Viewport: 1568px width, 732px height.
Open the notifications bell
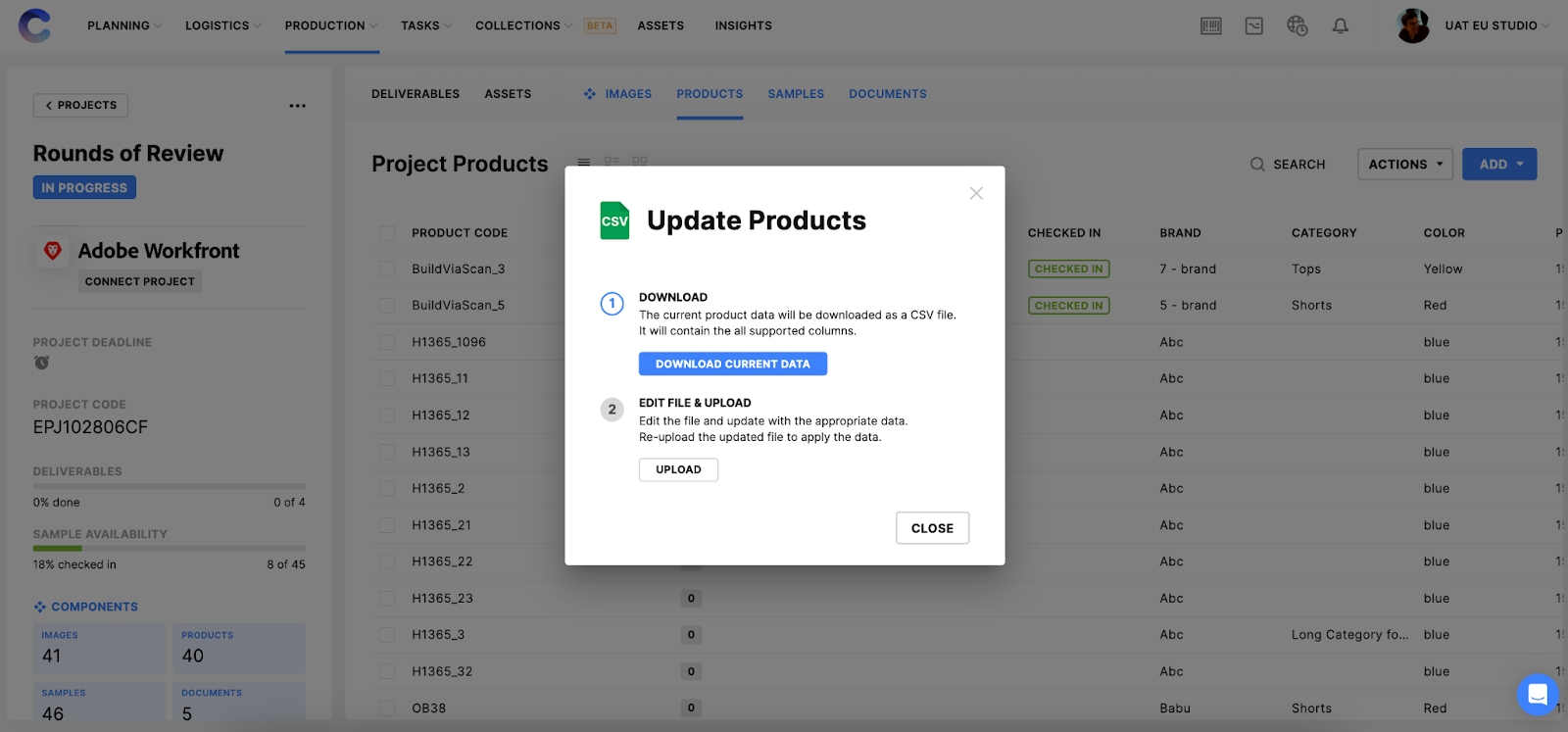click(x=1340, y=26)
